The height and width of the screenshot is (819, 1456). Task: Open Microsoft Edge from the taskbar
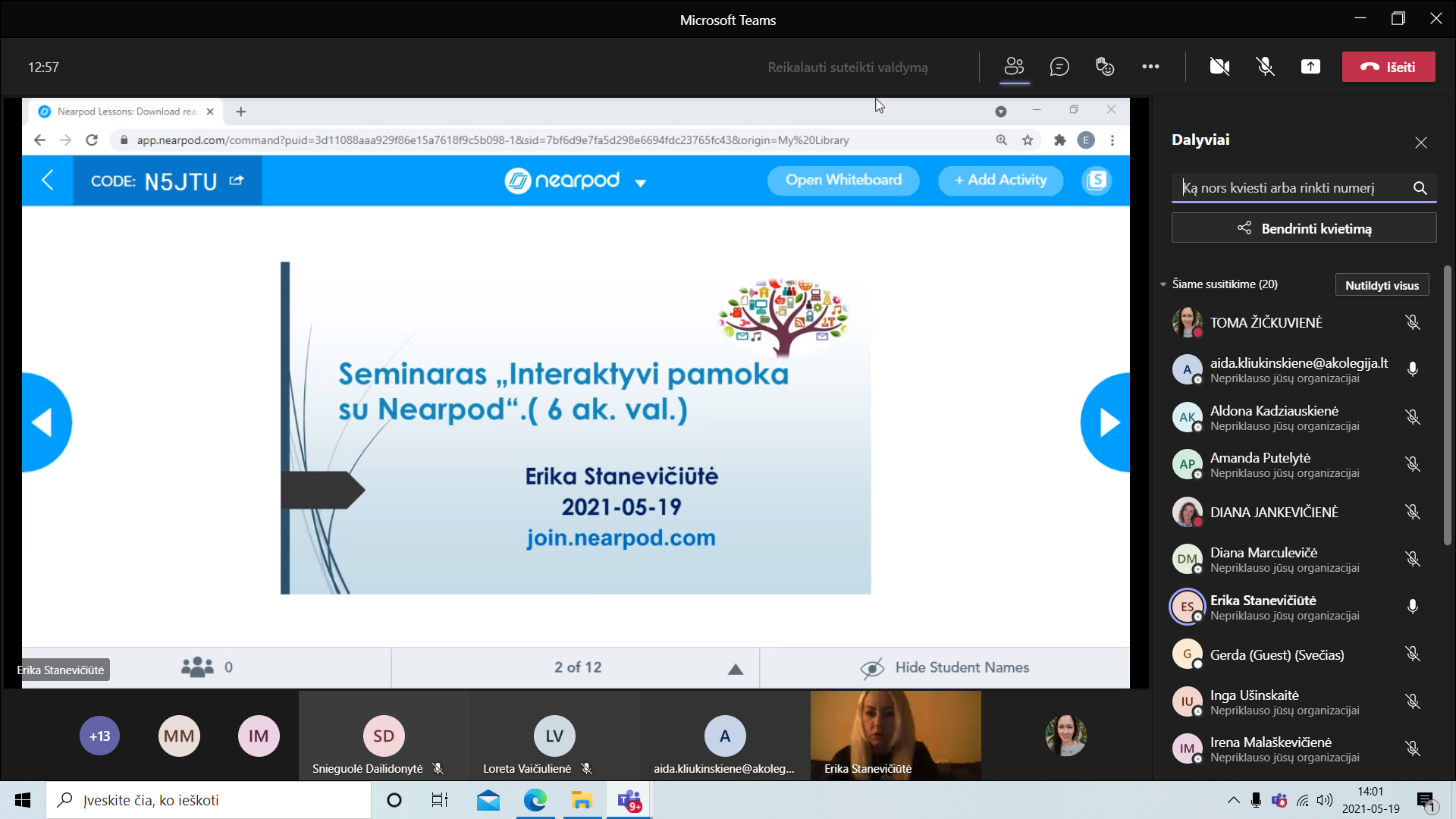[x=535, y=800]
